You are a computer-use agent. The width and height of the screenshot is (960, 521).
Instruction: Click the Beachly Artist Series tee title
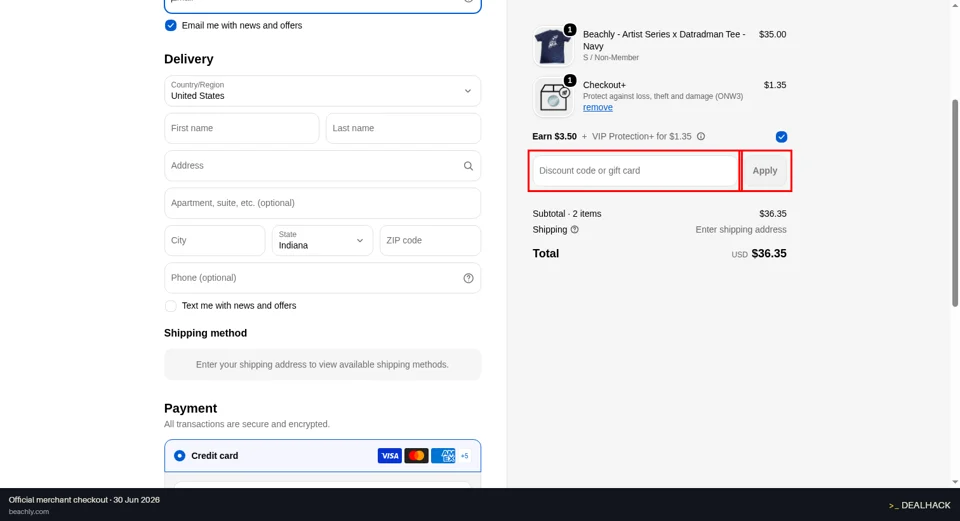point(664,40)
